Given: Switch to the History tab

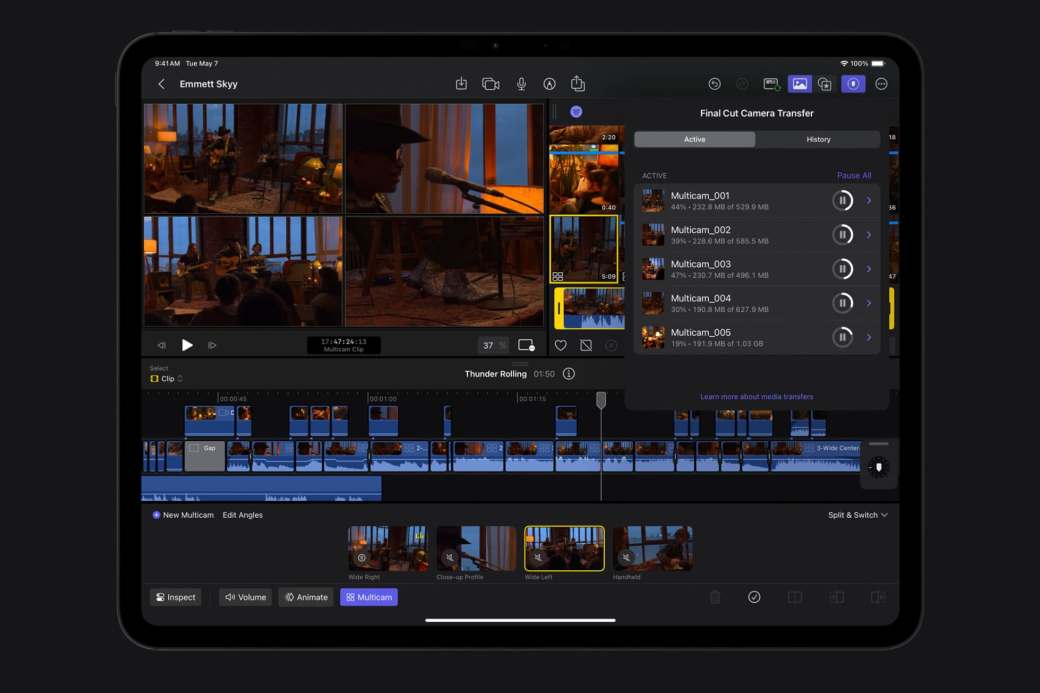Looking at the screenshot, I should point(818,139).
